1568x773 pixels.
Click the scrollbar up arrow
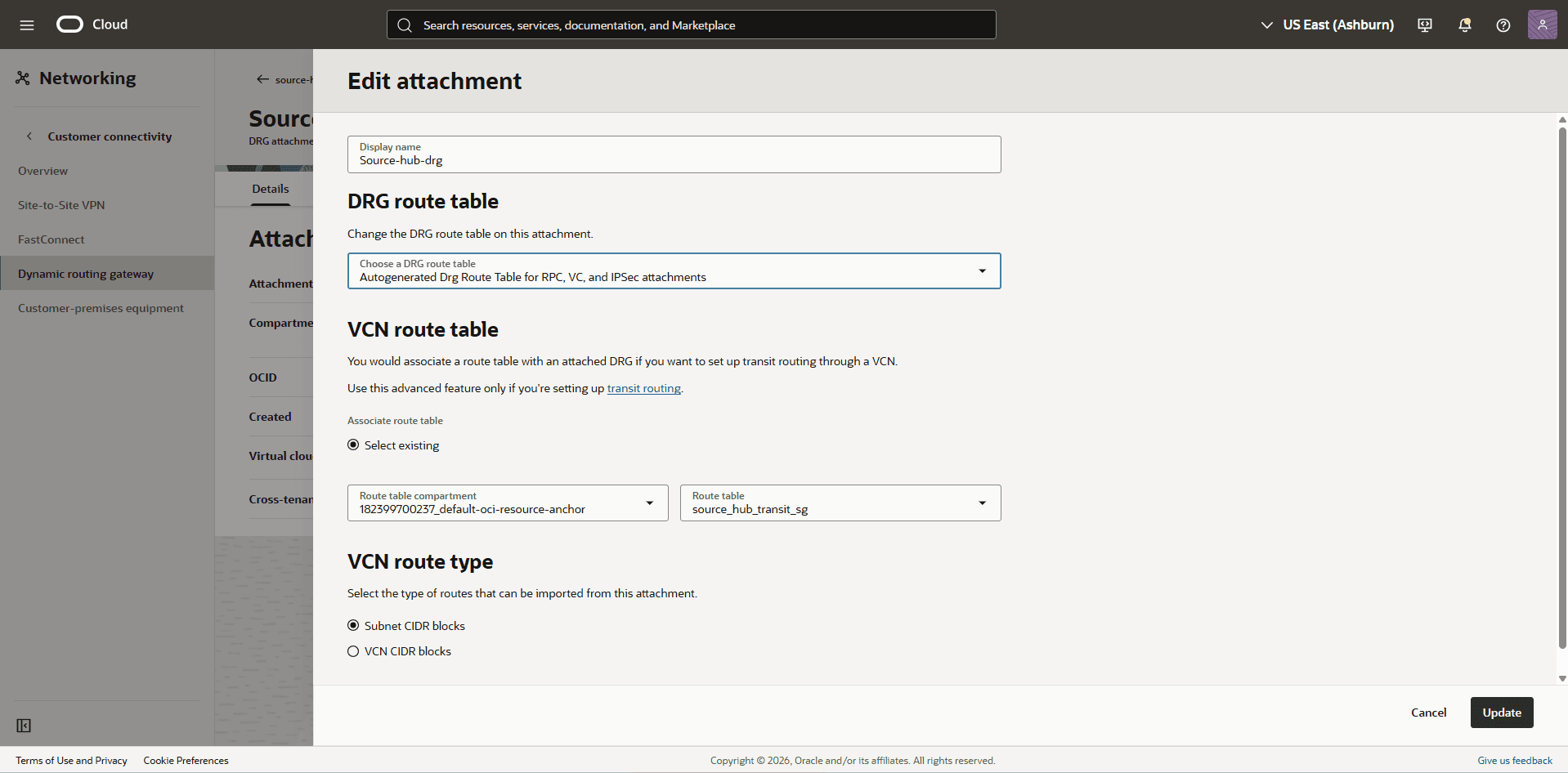1562,119
